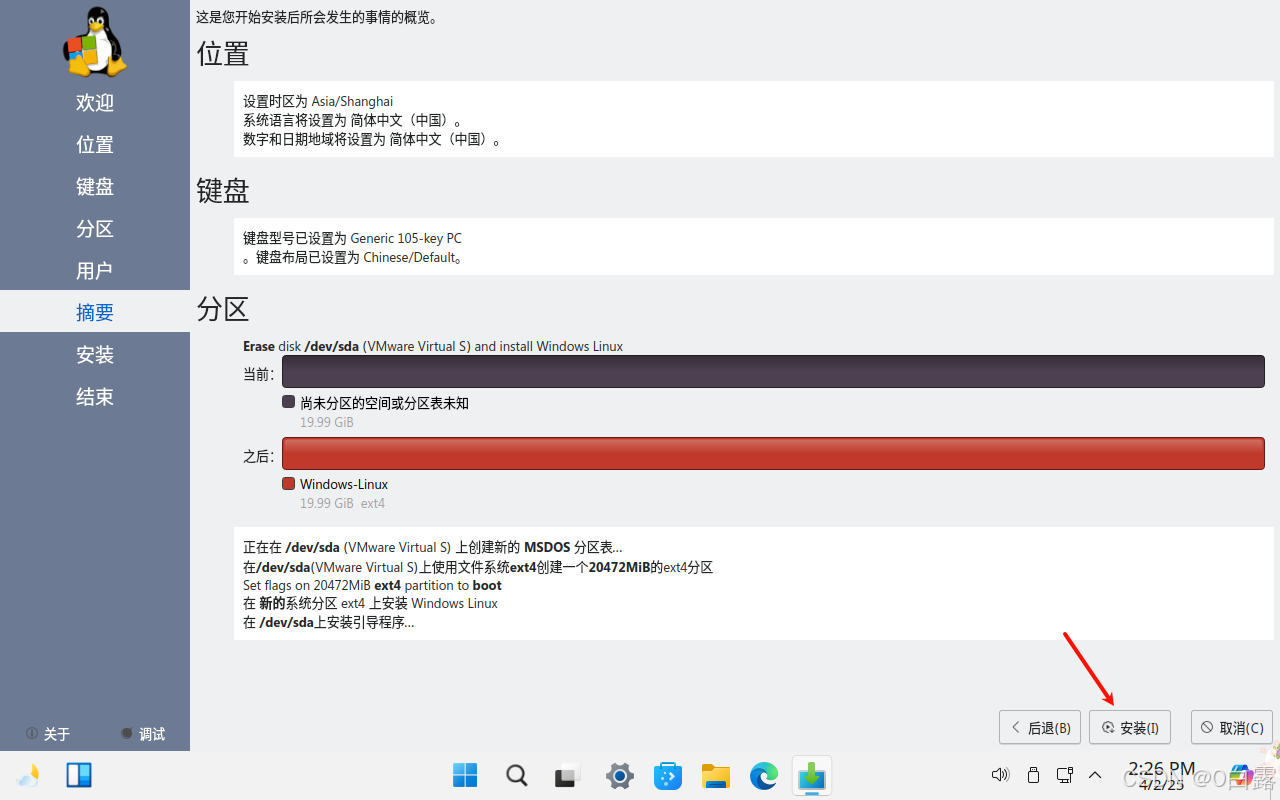The width and height of the screenshot is (1280, 800).
Task: Go to the 位置 step in sidebar
Action: 95,145
